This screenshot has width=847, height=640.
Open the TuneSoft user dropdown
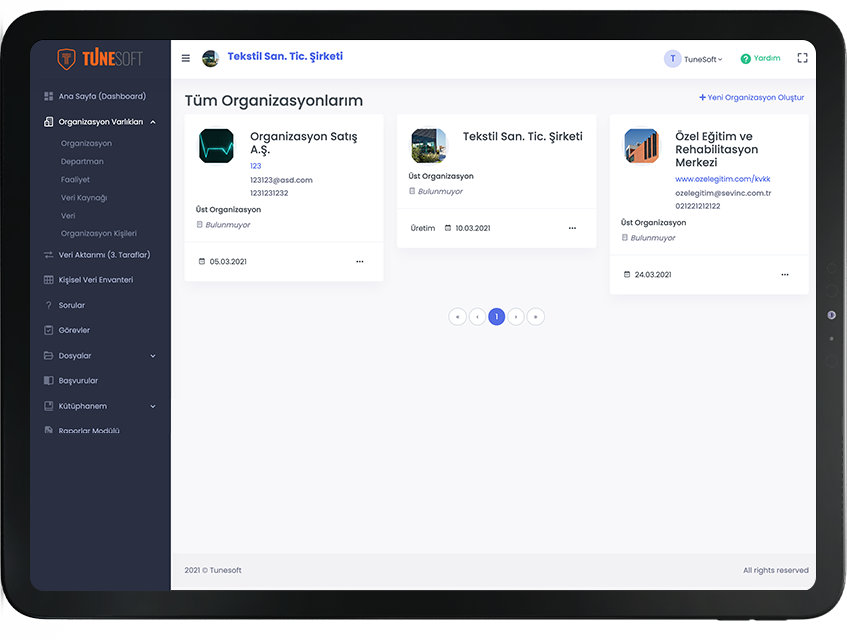pos(703,59)
